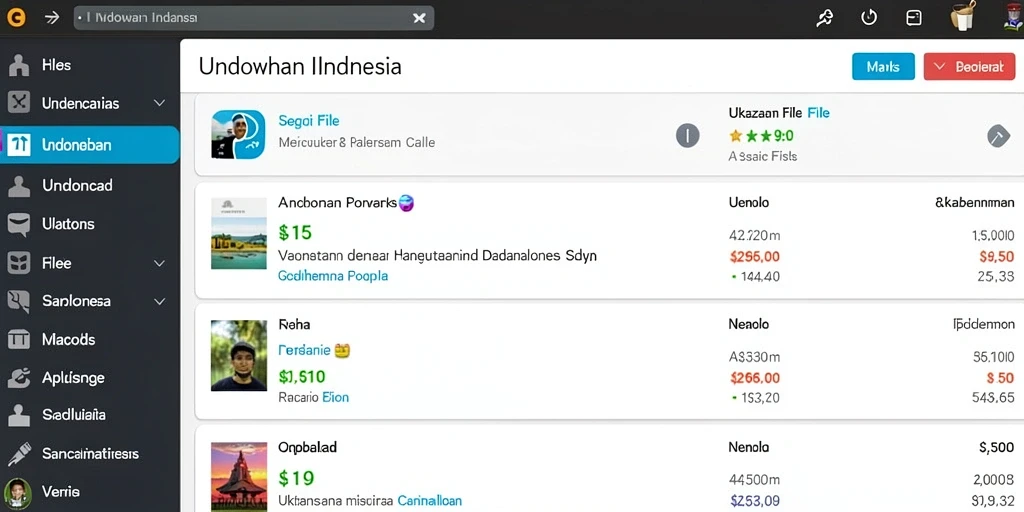Click the Macodds columns icon

(x=19, y=340)
